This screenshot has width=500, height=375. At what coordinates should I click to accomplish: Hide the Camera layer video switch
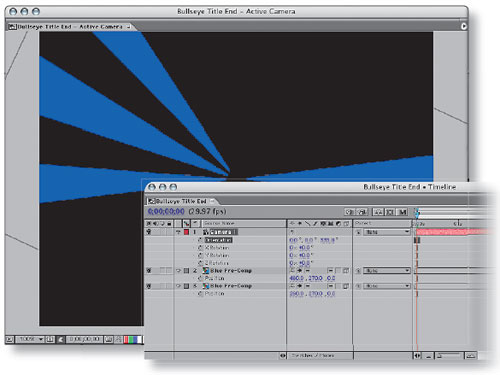coord(149,232)
